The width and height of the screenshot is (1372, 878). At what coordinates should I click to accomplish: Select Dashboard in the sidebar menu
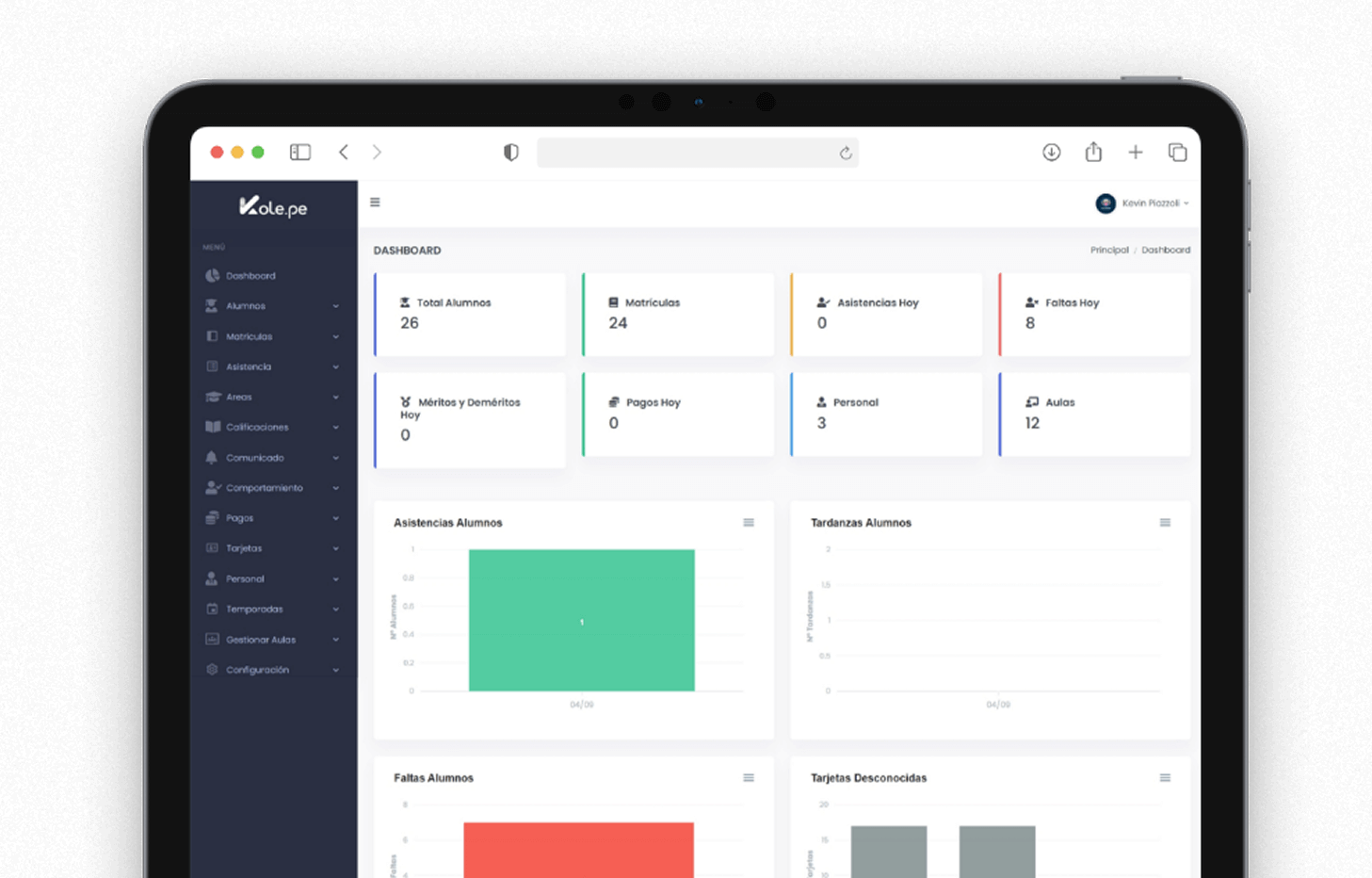click(250, 276)
